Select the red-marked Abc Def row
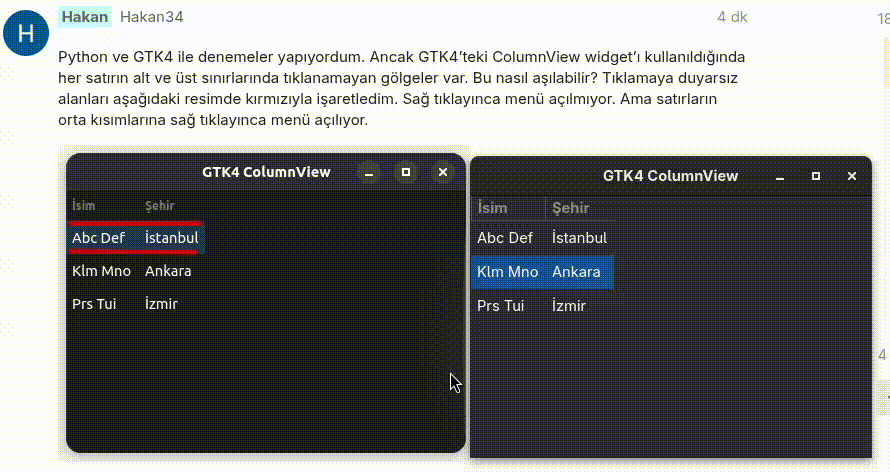Image resolution: width=890 pixels, height=472 pixels. (x=135, y=238)
